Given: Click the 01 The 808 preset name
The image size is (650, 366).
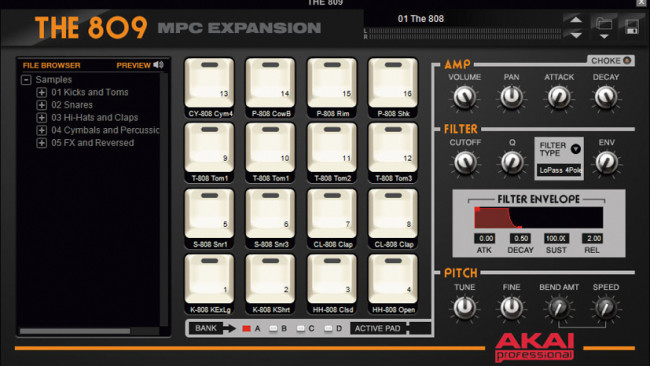Looking at the screenshot, I should tap(420, 19).
